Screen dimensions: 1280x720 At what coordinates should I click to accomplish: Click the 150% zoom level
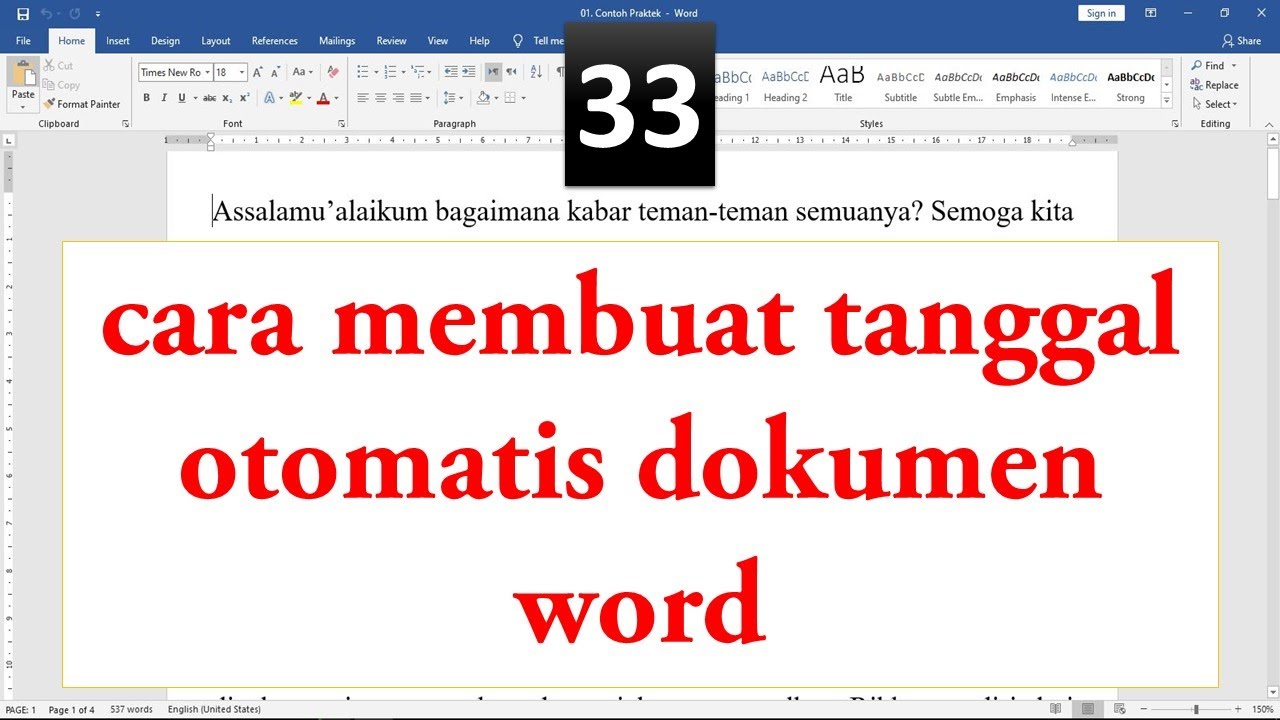point(1263,710)
